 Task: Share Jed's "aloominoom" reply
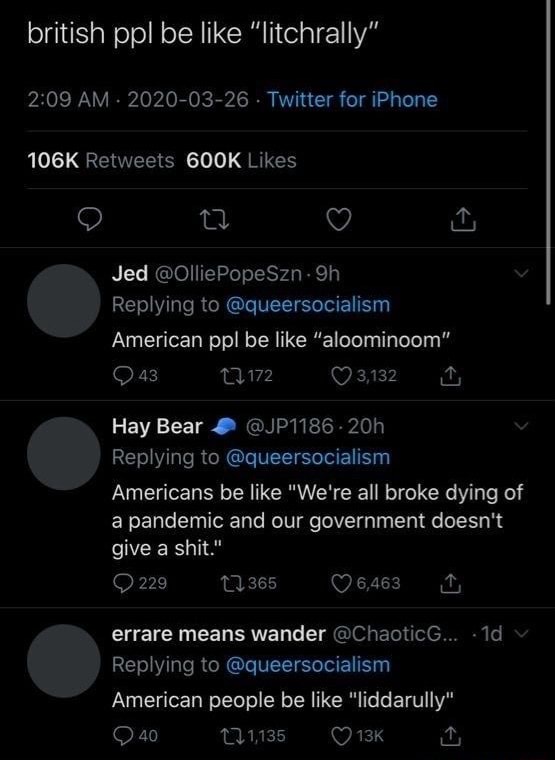coord(450,376)
